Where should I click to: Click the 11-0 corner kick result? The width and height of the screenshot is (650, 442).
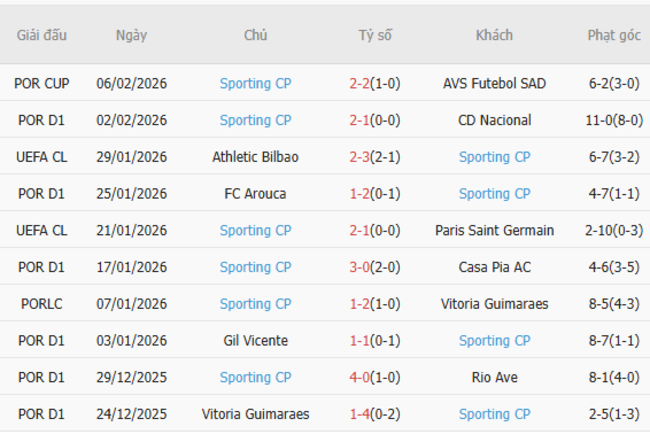pyautogui.click(x=600, y=121)
